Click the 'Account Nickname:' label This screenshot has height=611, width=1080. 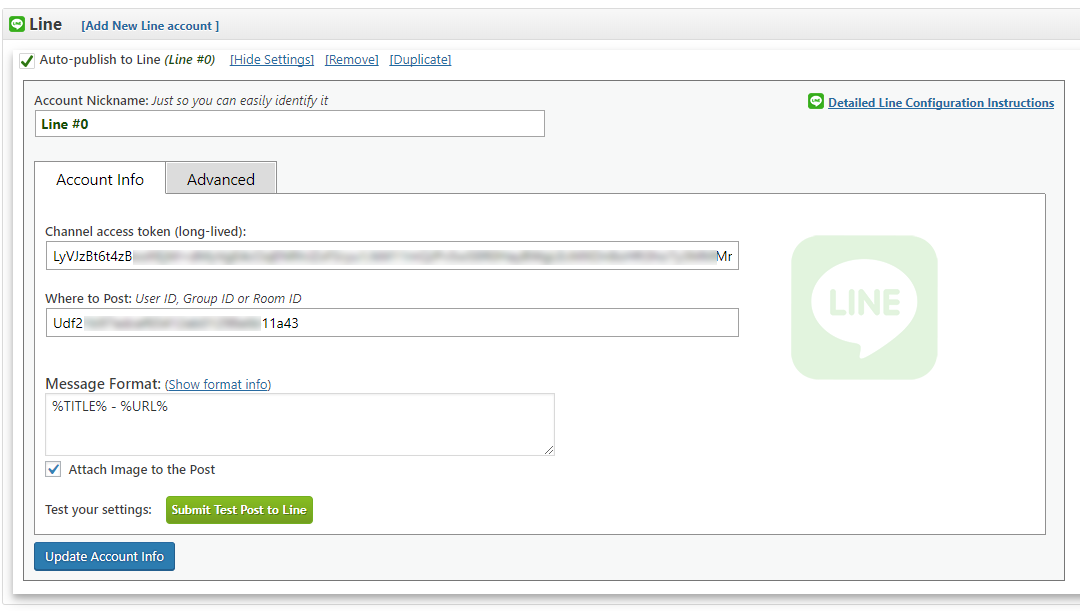click(92, 101)
